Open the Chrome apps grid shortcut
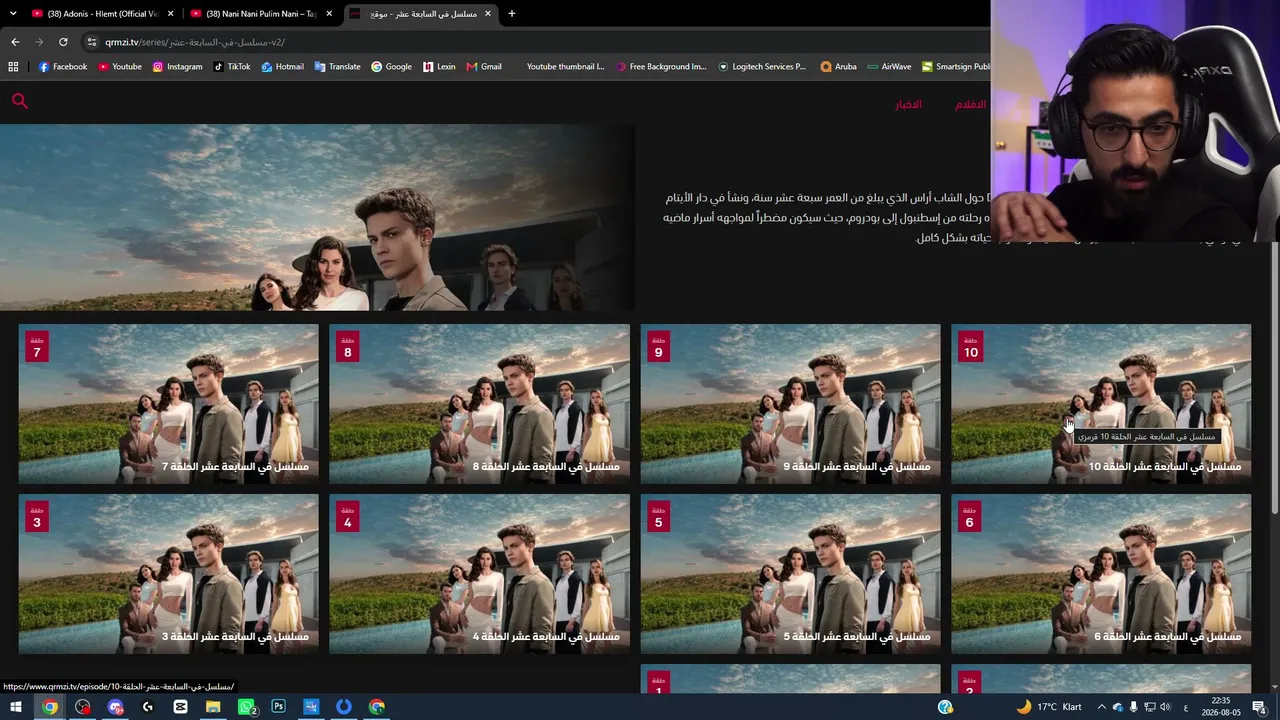1280x720 pixels. (x=13, y=67)
